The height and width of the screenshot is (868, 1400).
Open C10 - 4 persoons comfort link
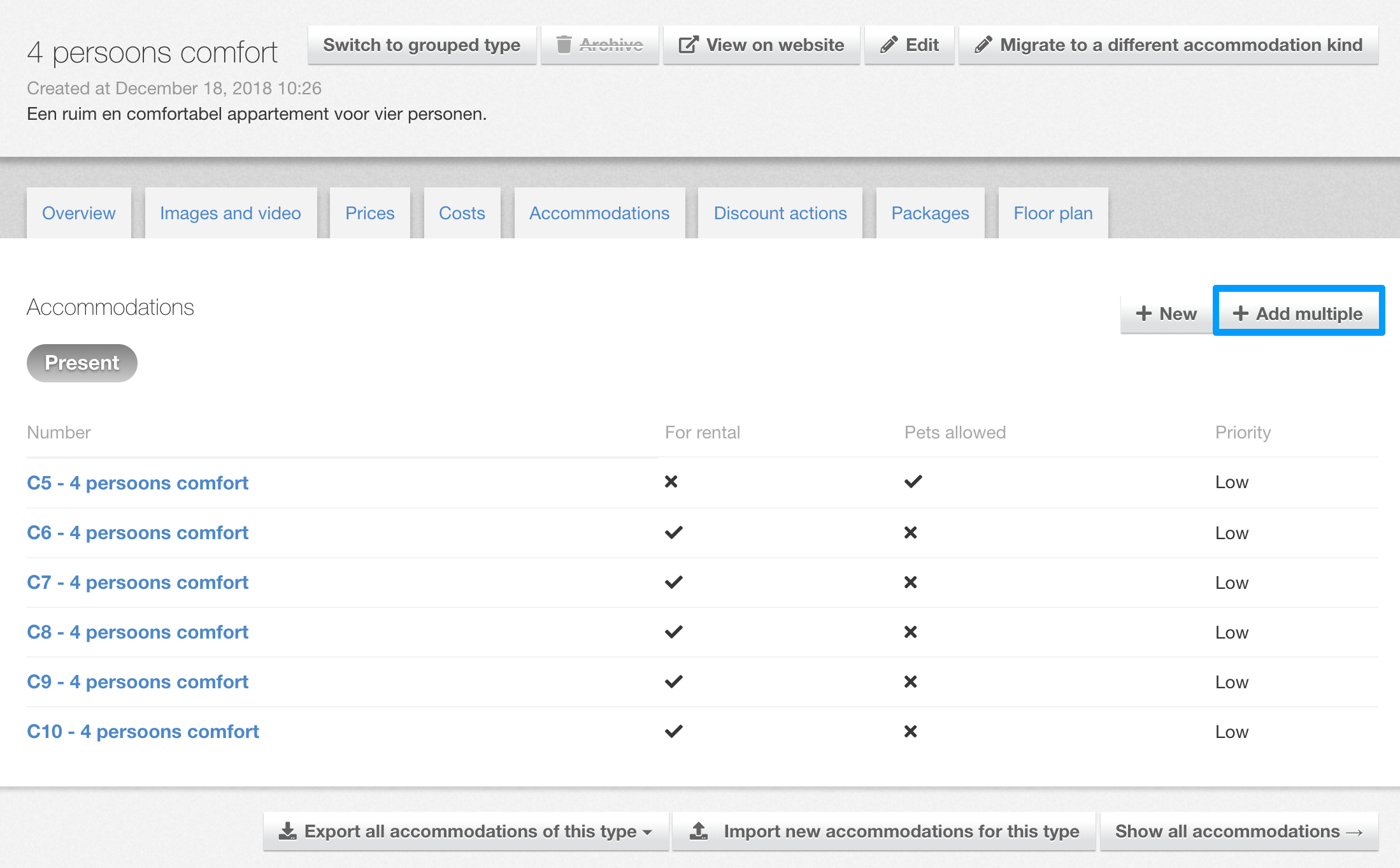pyautogui.click(x=143, y=732)
